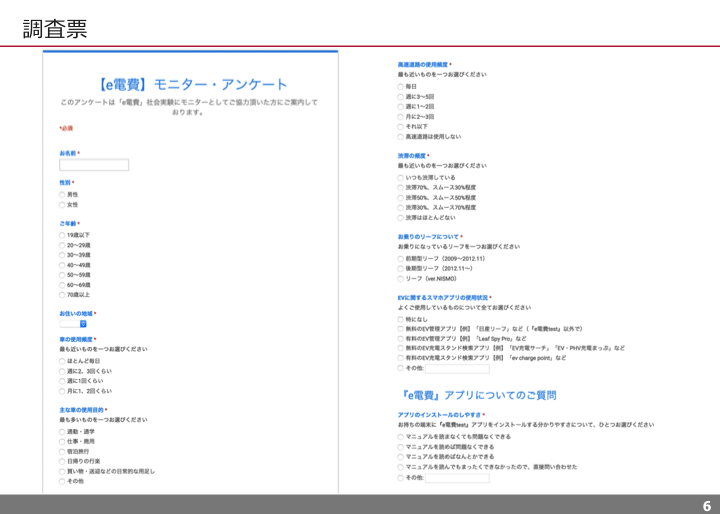Image resolution: width=720 pixels, height=514 pixels.
Task: Click その他 text field under インストールのしやすさ
Action: point(457,478)
